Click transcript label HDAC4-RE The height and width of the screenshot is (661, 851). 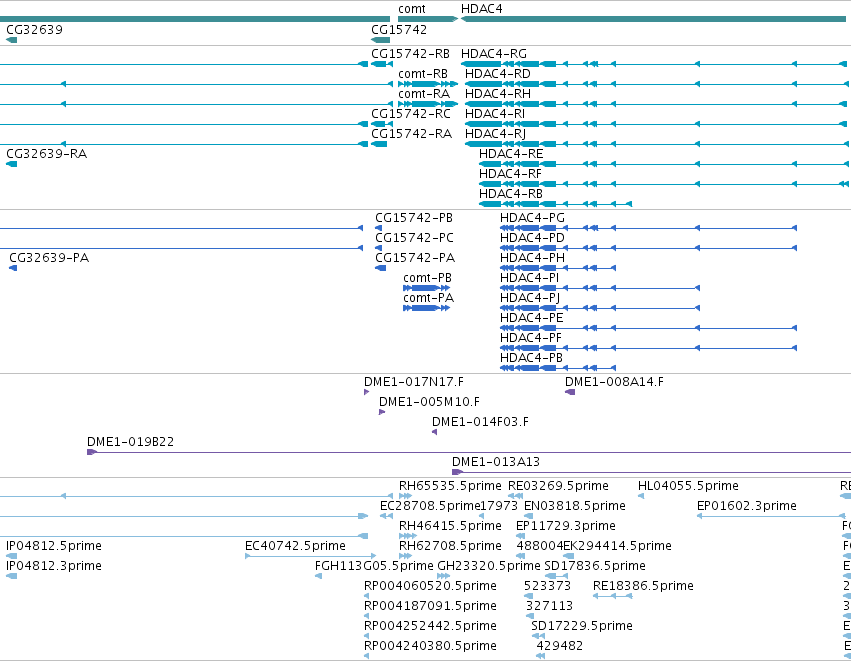511,154
